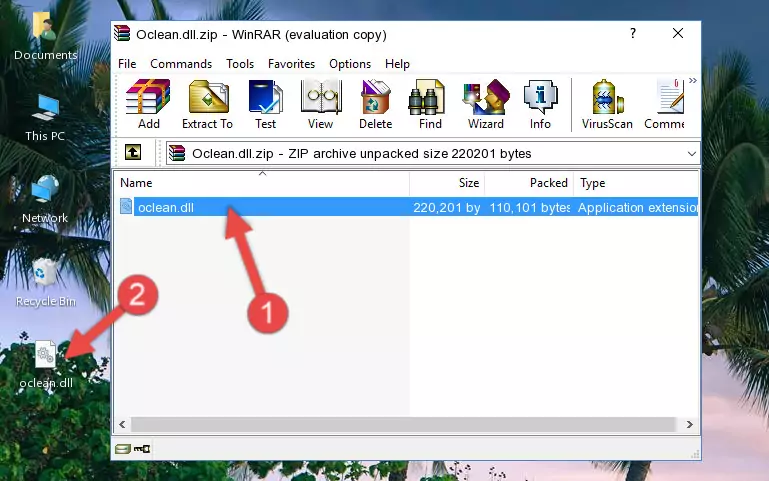Sort by the Packed column header
The width and height of the screenshot is (769, 481).
pos(529,183)
